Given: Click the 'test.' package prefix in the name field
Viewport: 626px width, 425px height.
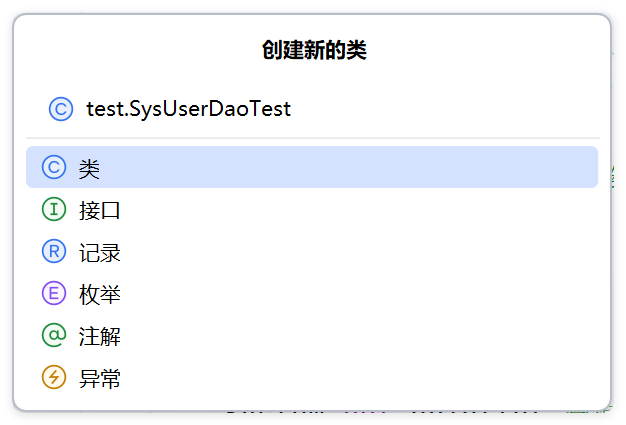Looking at the screenshot, I should tap(107, 109).
